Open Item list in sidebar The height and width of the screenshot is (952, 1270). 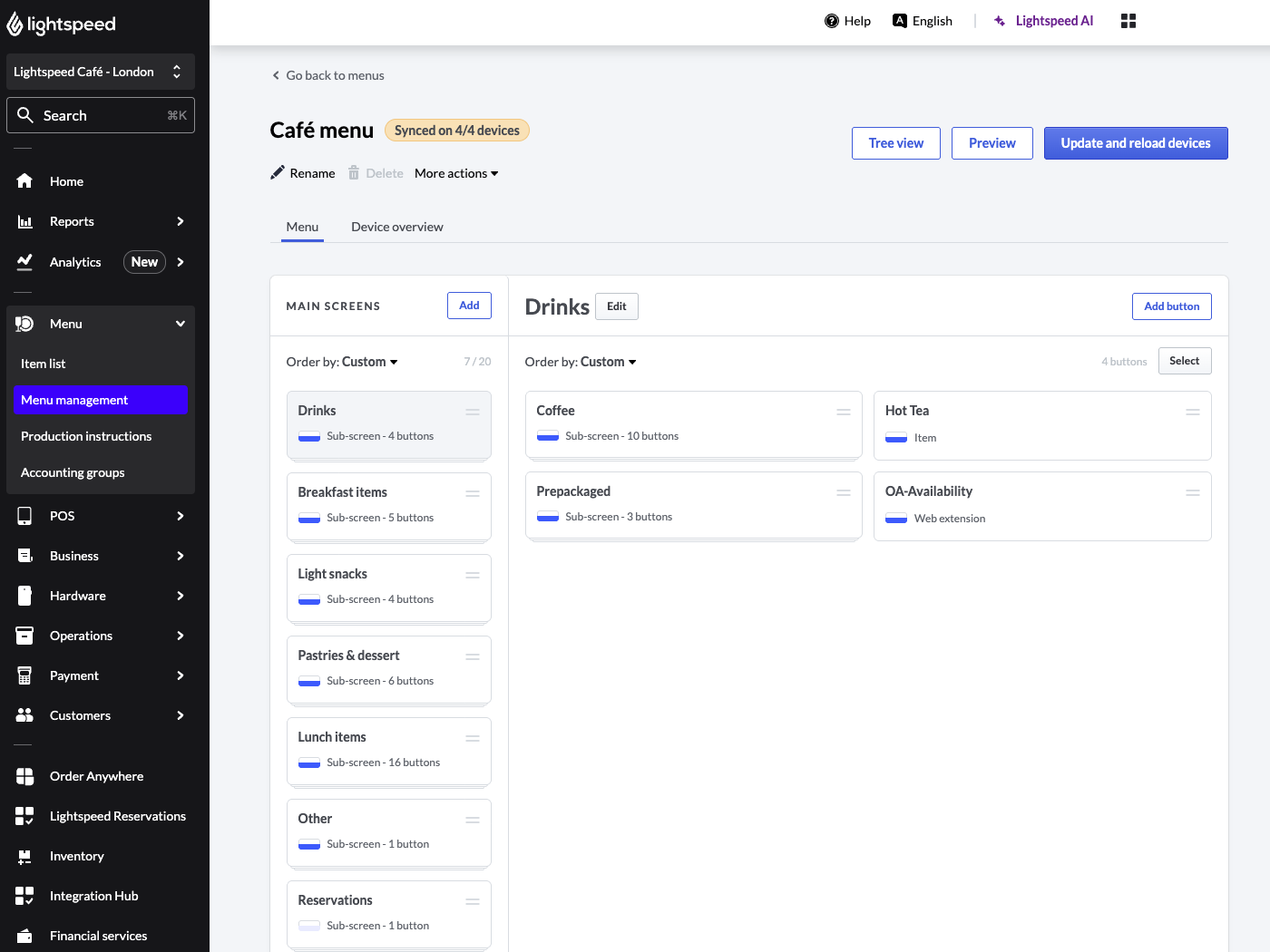[x=101, y=364]
